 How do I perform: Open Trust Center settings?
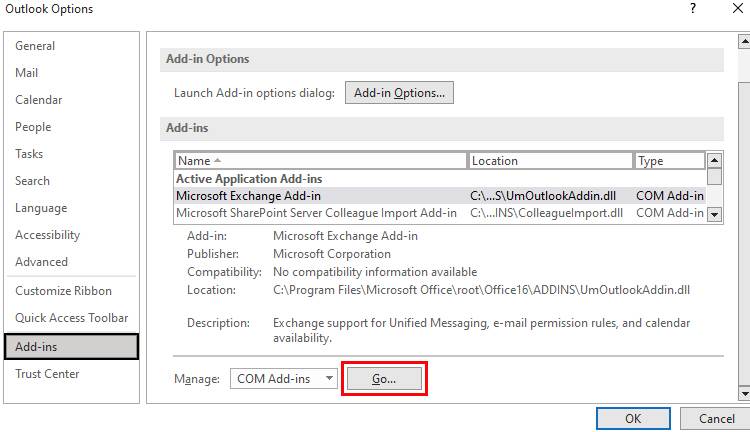(x=47, y=374)
